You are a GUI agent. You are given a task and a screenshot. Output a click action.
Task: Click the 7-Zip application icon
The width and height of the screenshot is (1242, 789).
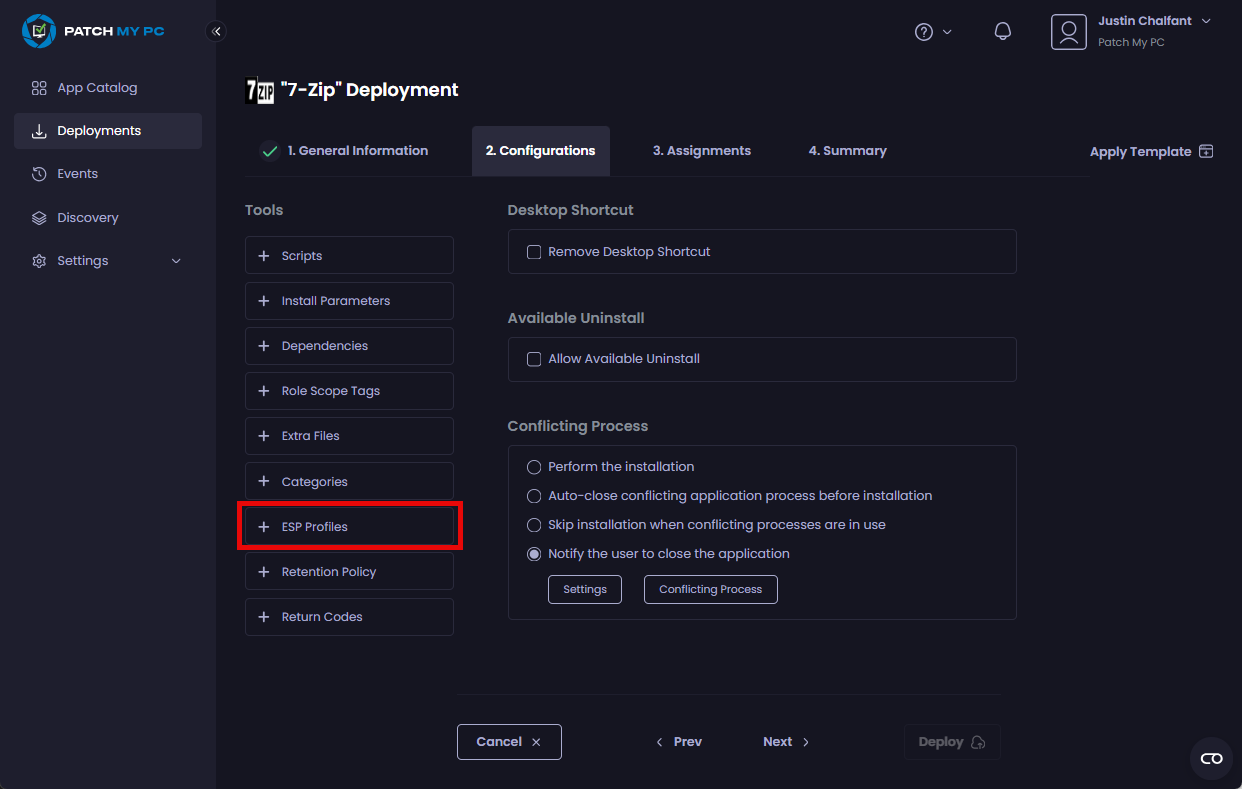click(260, 90)
